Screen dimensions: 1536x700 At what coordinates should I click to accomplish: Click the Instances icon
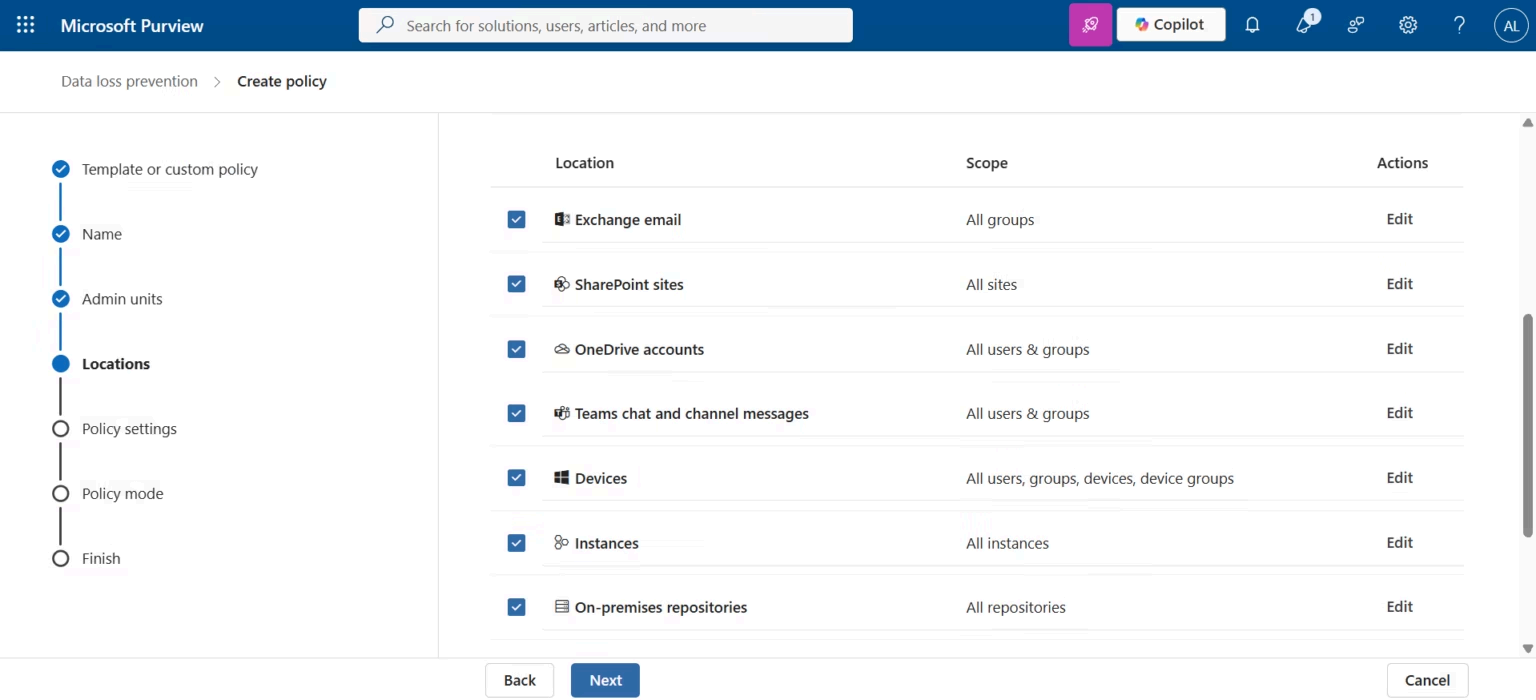coord(562,543)
